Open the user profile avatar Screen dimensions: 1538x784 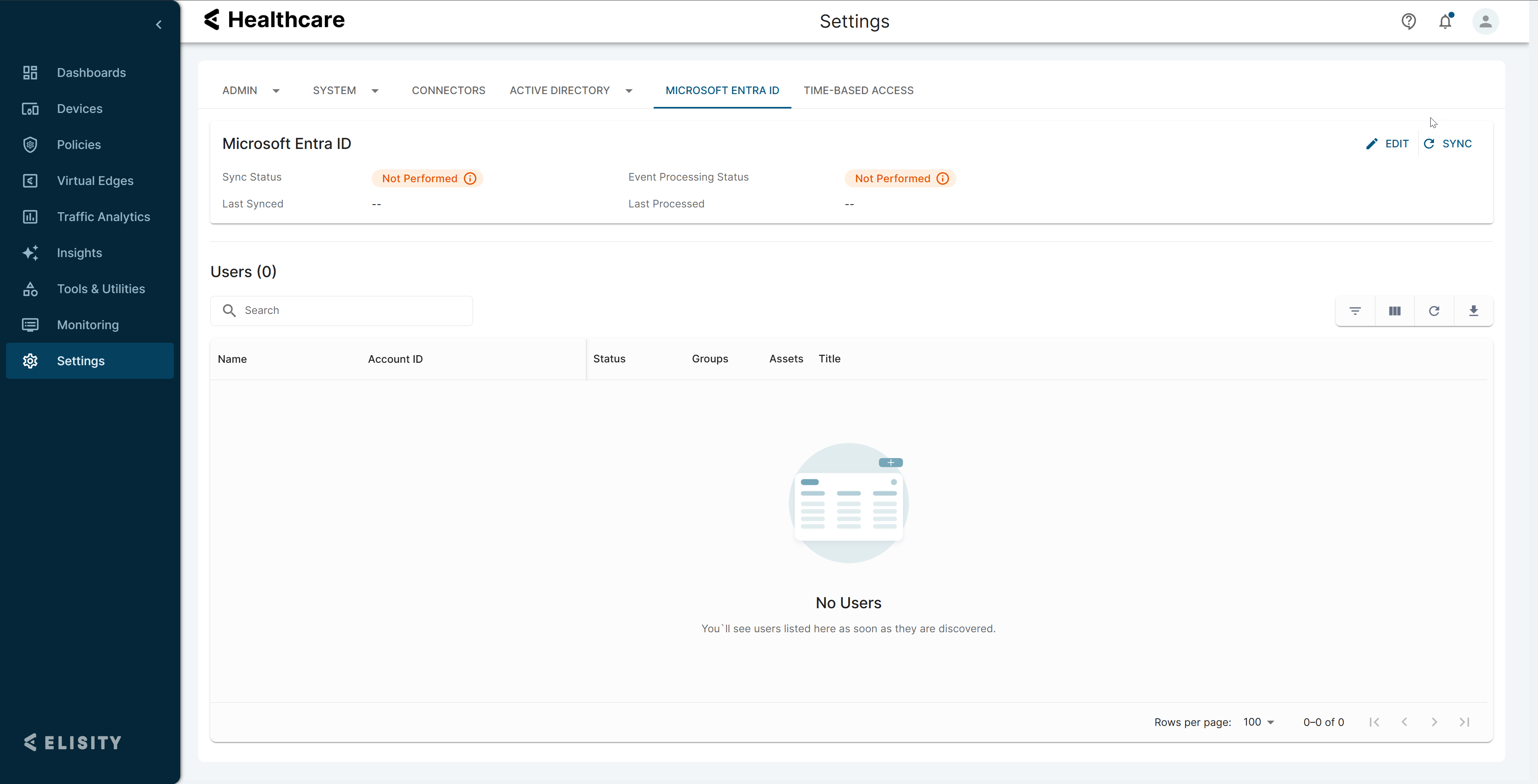pyautogui.click(x=1486, y=22)
